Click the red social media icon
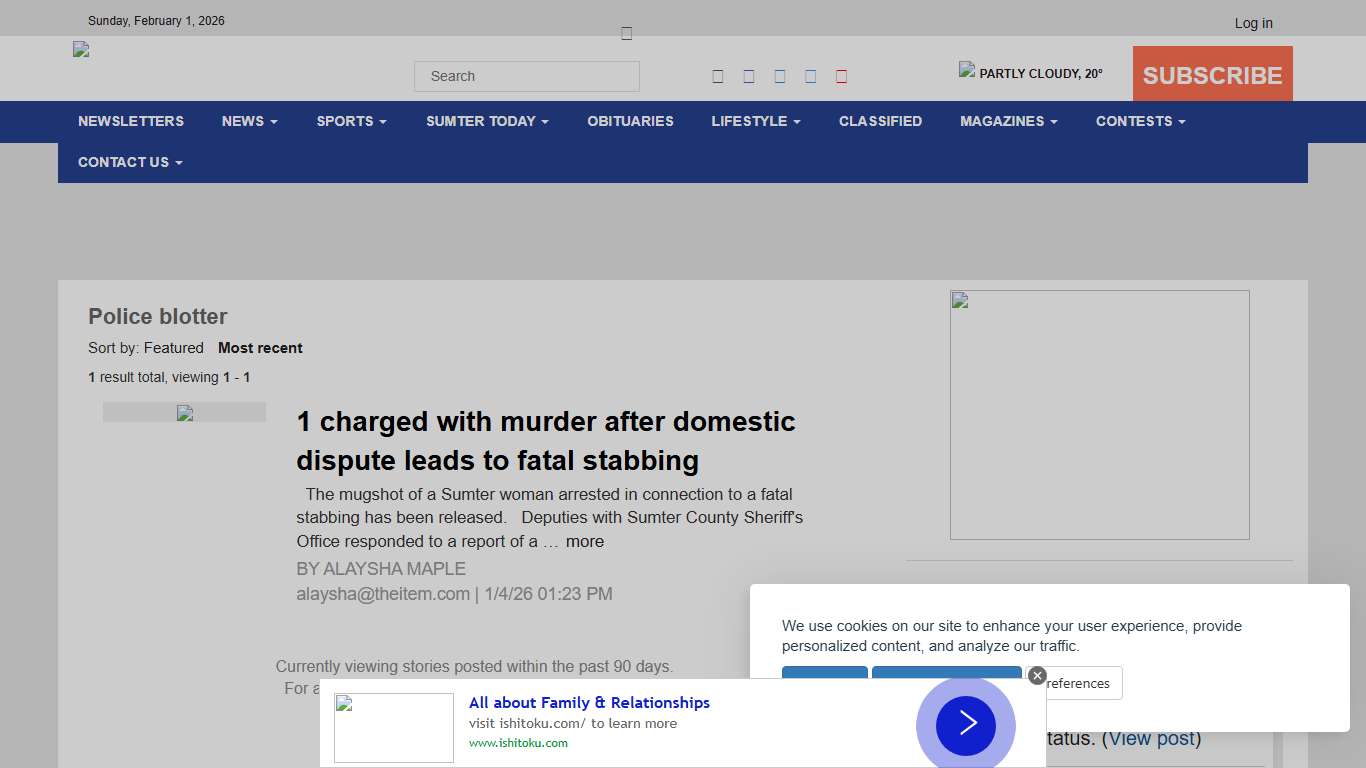 point(841,77)
